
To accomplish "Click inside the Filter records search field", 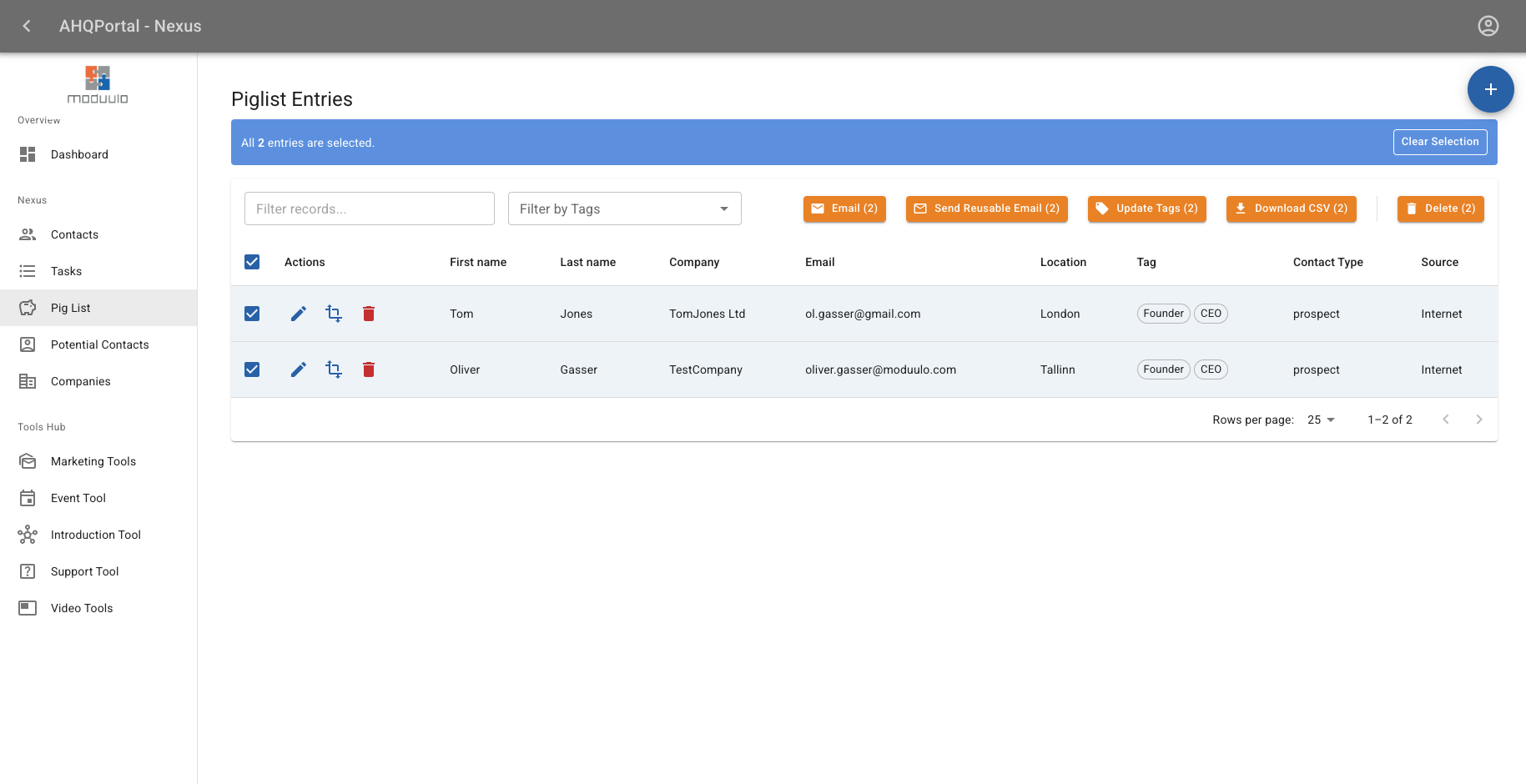I will click(x=369, y=209).
